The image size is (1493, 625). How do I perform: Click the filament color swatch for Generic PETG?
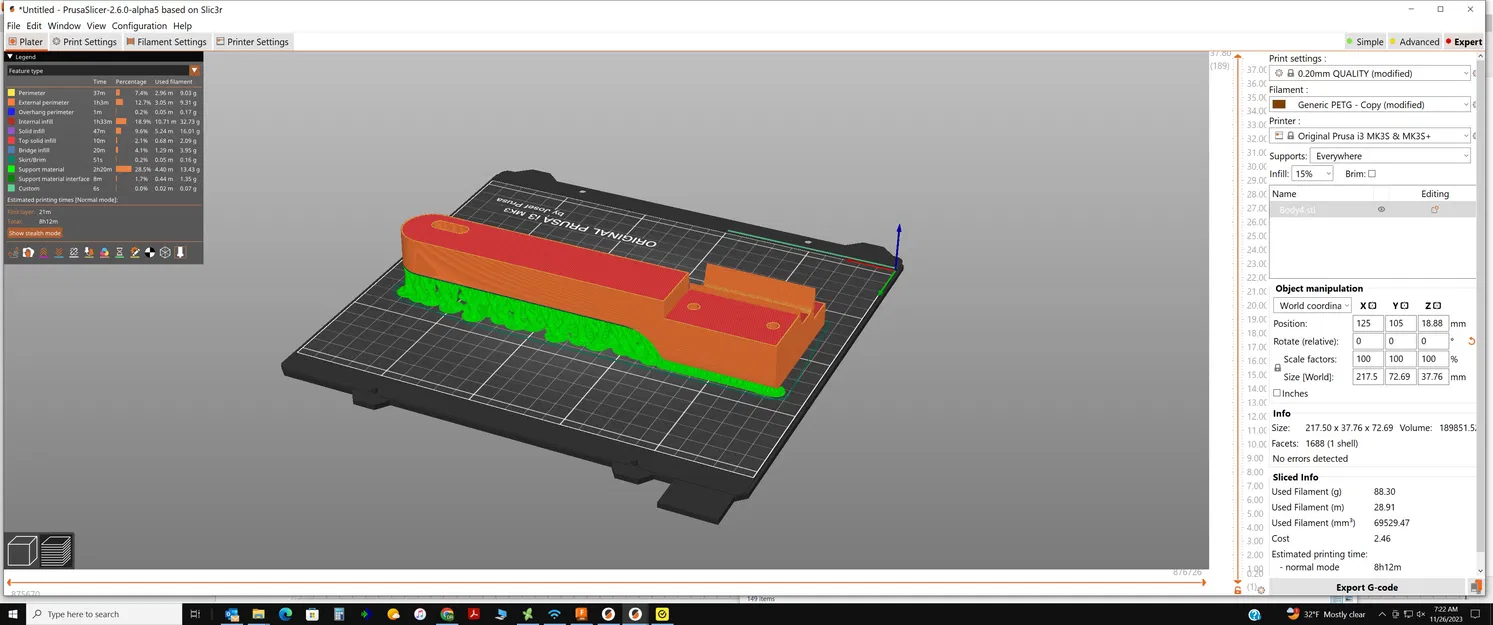tap(1280, 105)
